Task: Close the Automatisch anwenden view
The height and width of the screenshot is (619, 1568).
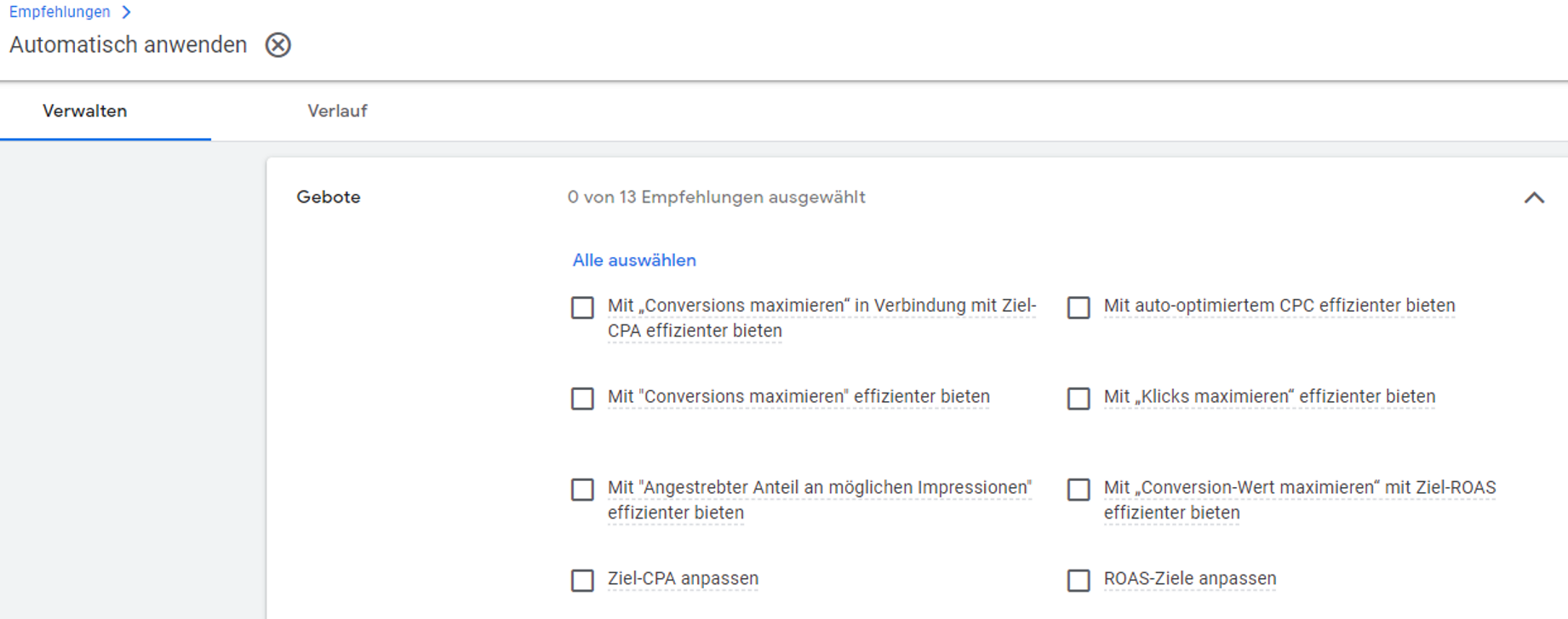Action: coord(278,44)
